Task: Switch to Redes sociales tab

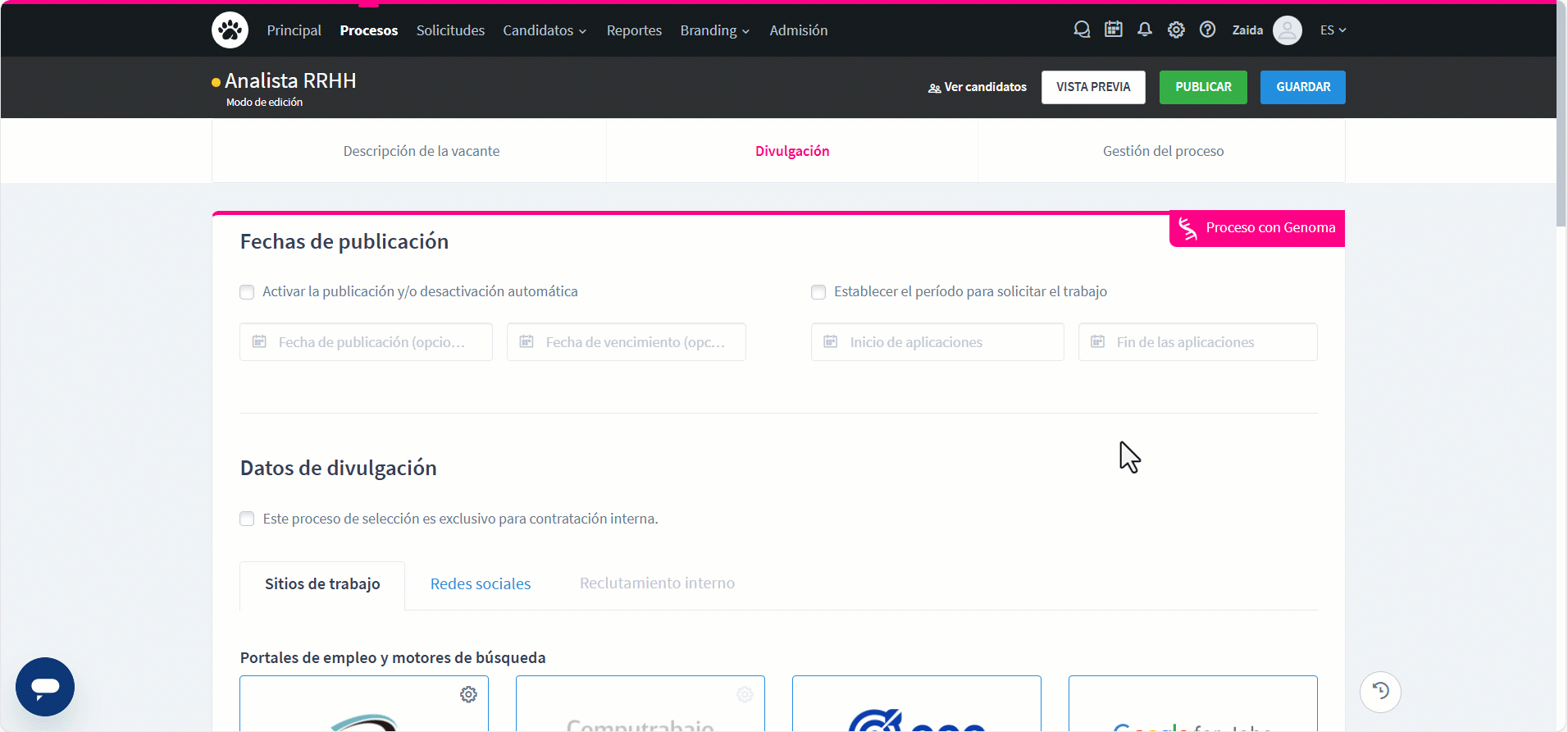Action: click(x=481, y=584)
